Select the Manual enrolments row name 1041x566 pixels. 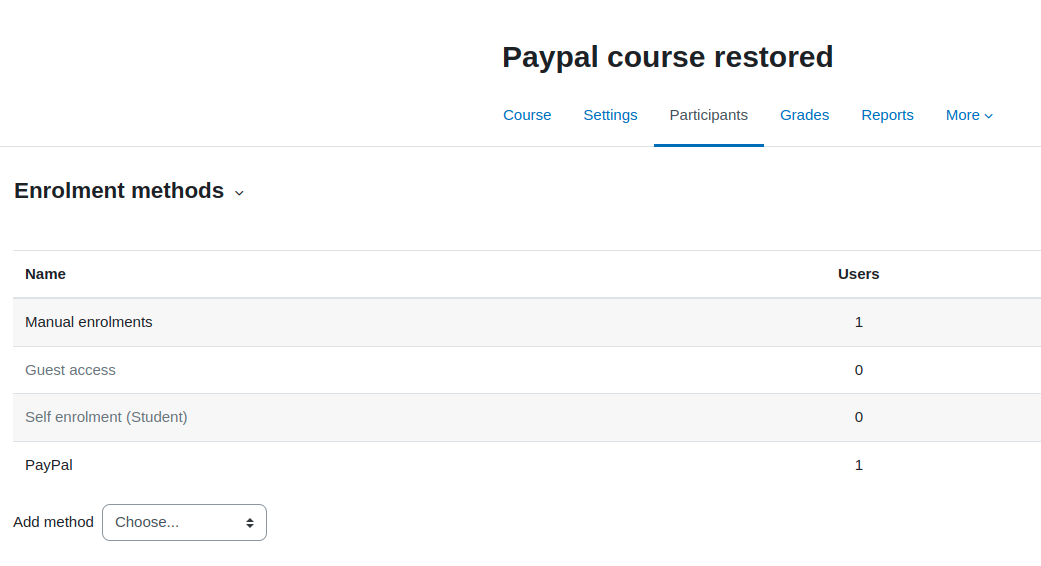[x=88, y=322]
